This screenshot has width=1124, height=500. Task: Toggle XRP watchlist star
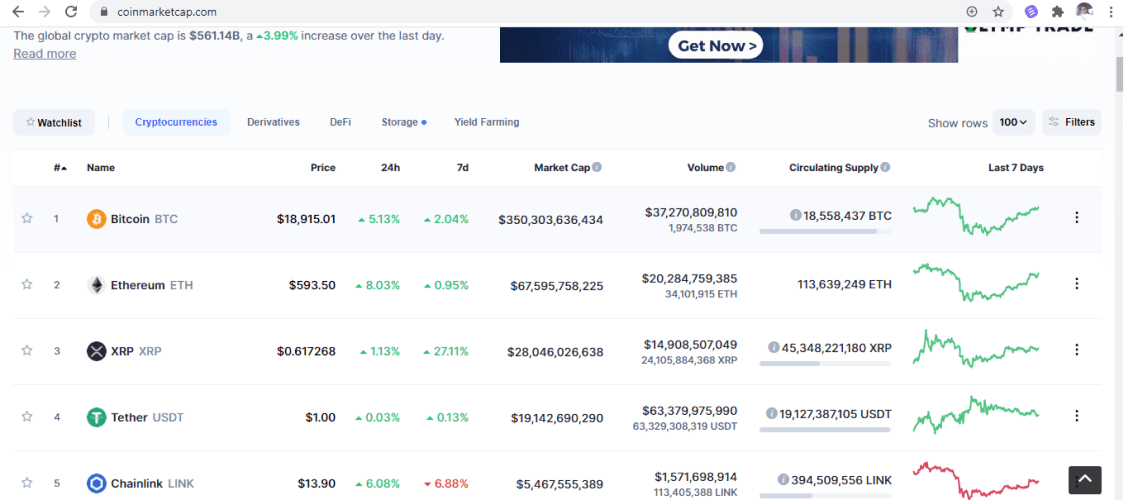(x=27, y=350)
